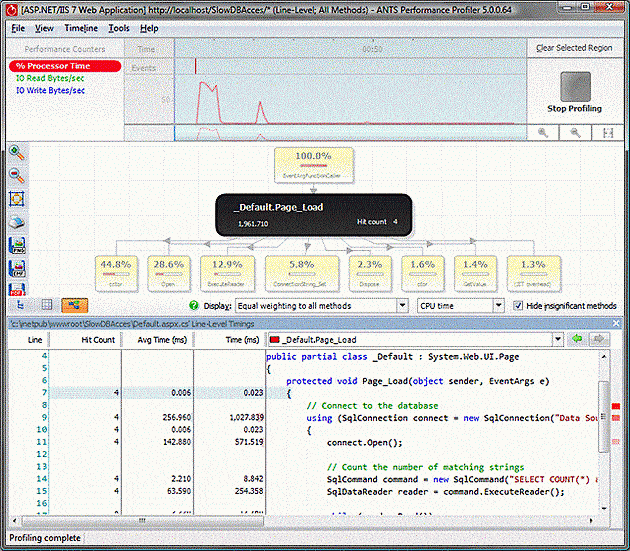Click the top red hotspot marker beside code scrollbar
Screen dimensions: 630x551
pos(616,406)
